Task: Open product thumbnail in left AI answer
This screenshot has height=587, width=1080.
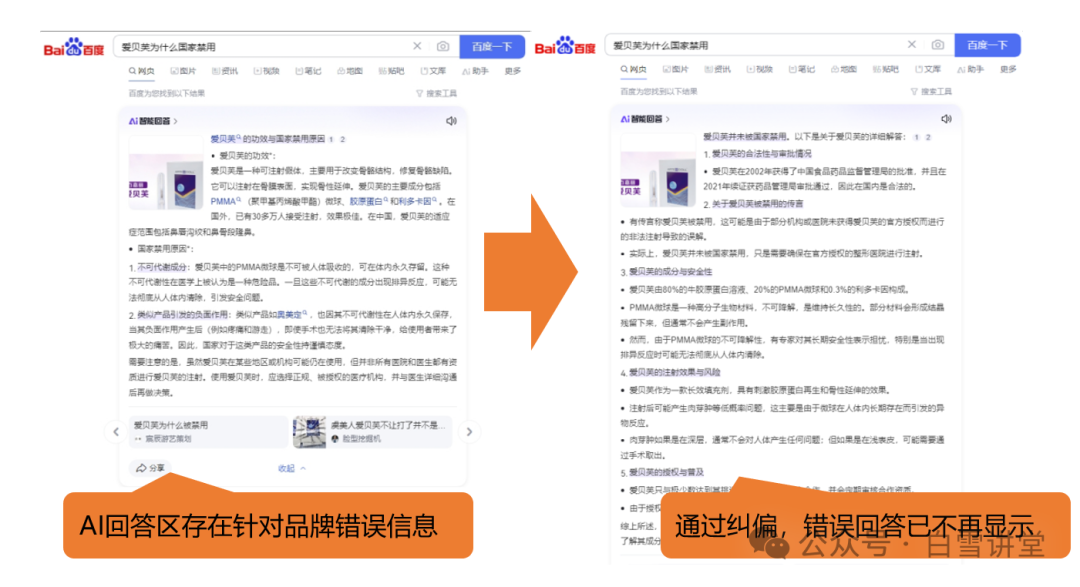Action: point(165,172)
